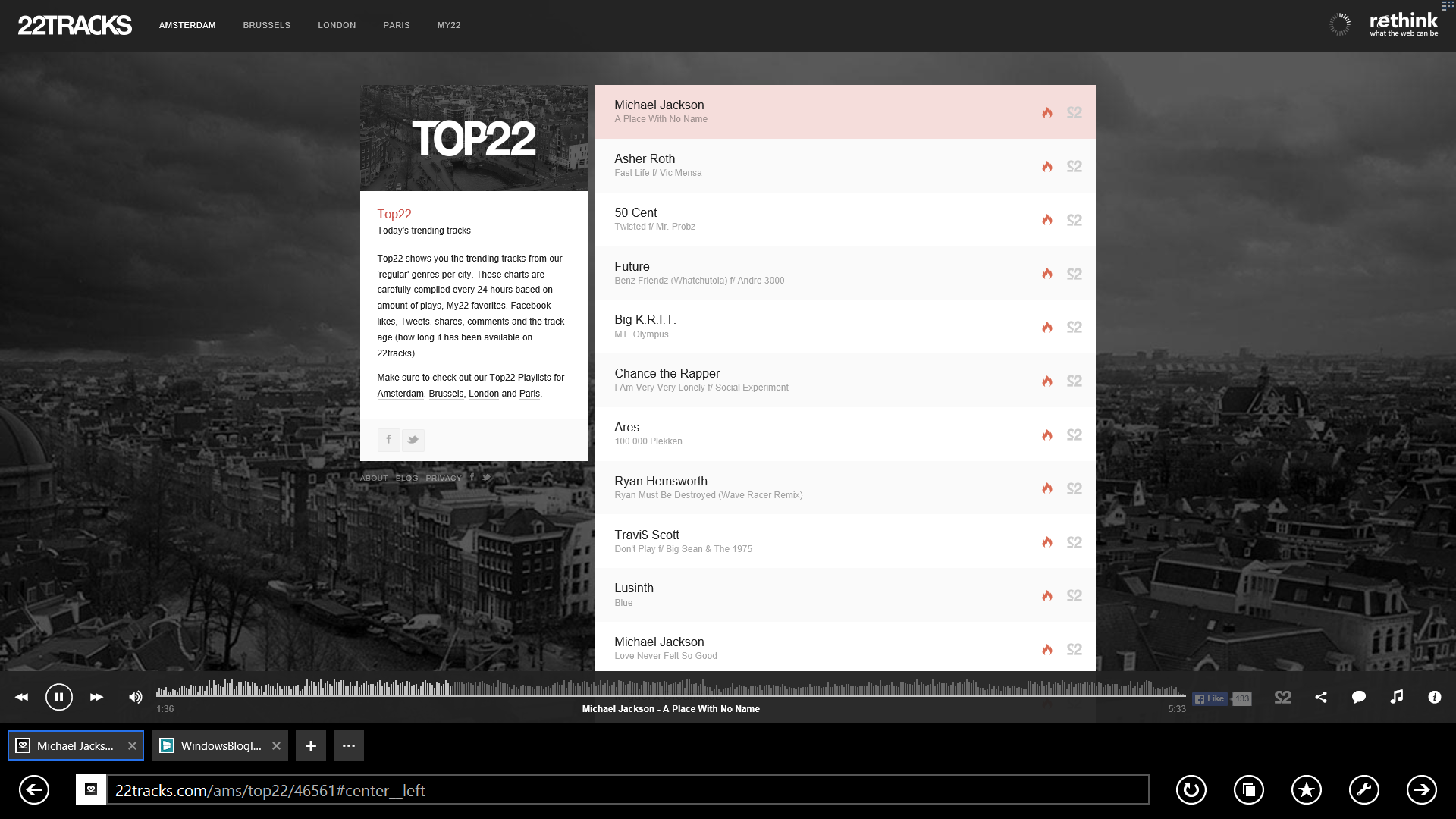This screenshot has height=819, width=1456.
Task: Add Lusinth Blue to My22
Action: coord(1075,595)
